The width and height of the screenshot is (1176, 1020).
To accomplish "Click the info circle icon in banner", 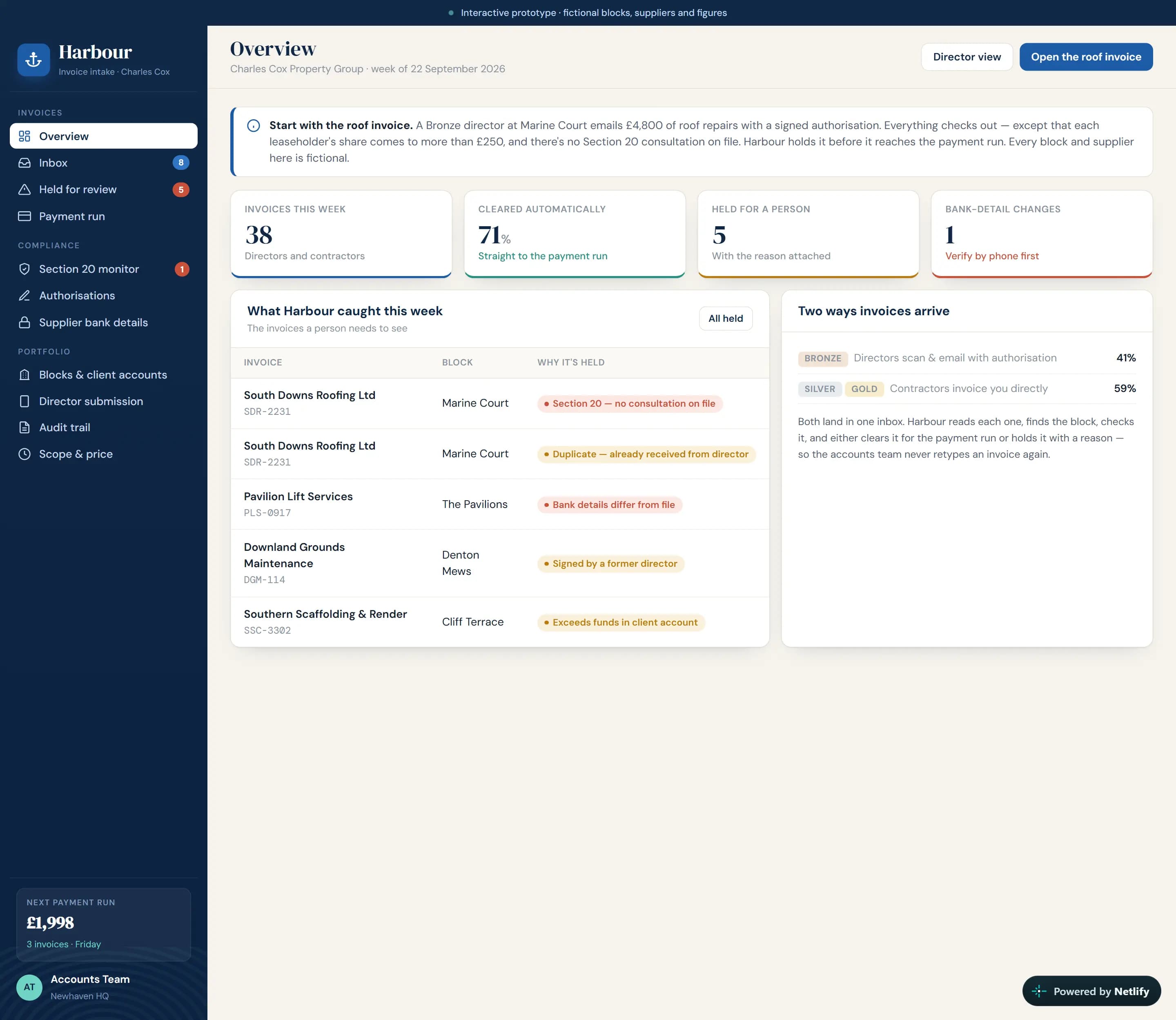I will pos(254,126).
